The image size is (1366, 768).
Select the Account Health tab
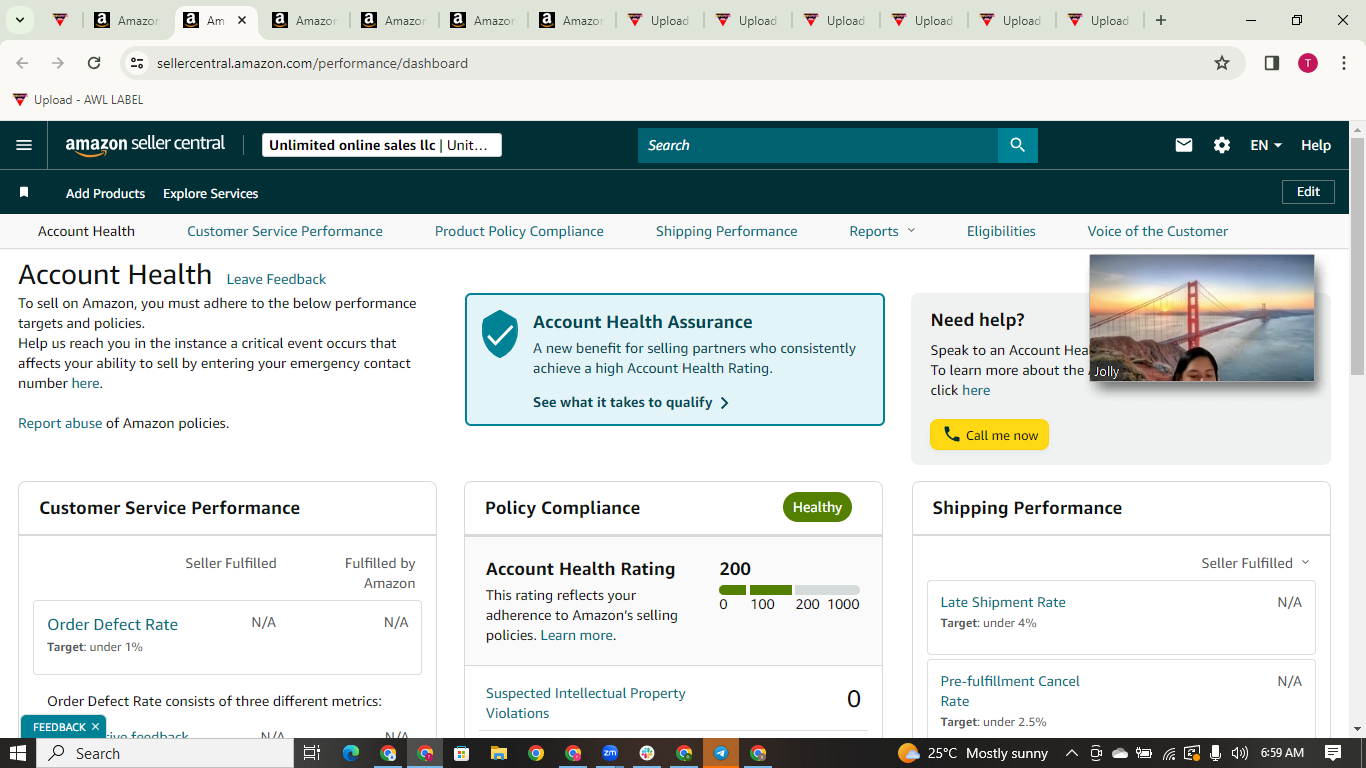pyautogui.click(x=86, y=231)
